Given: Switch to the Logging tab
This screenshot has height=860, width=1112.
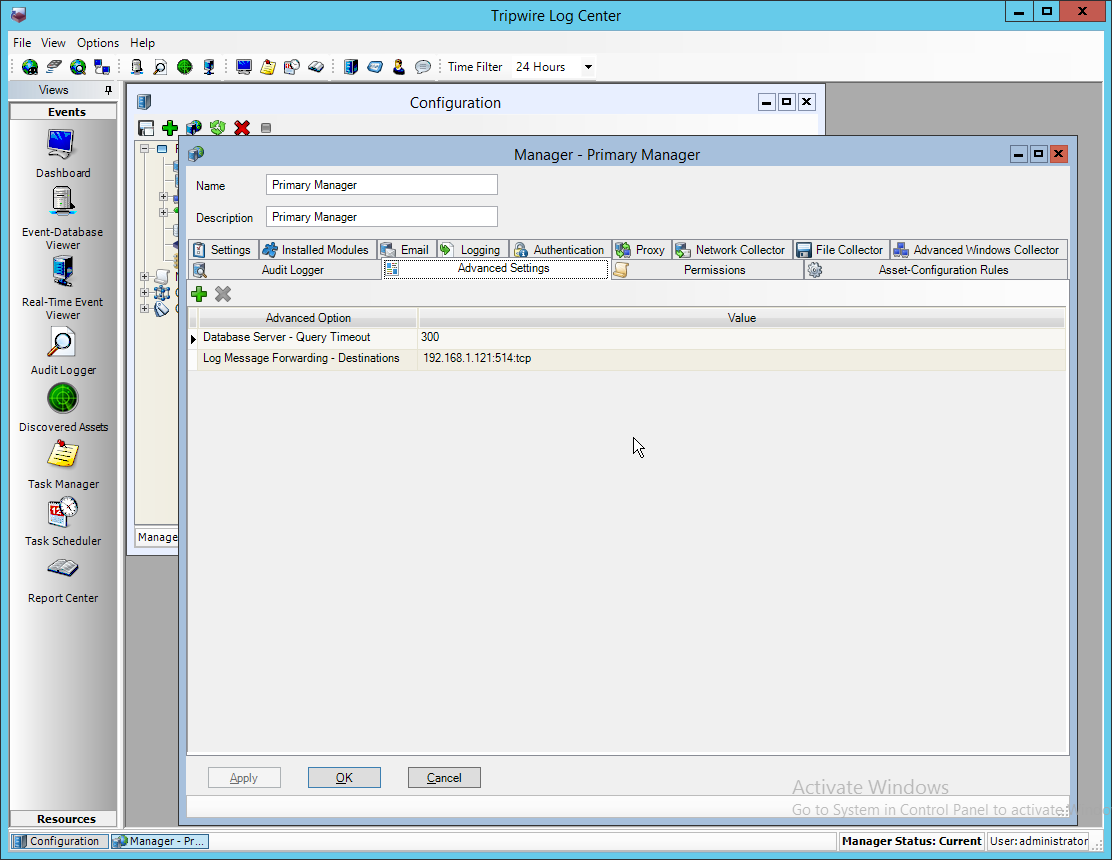Looking at the screenshot, I should coord(473,250).
